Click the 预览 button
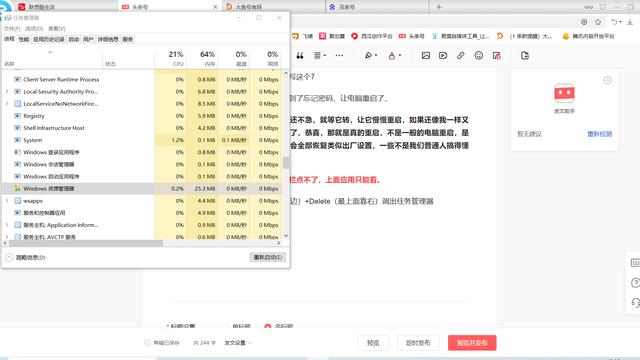 pyautogui.click(x=373, y=343)
